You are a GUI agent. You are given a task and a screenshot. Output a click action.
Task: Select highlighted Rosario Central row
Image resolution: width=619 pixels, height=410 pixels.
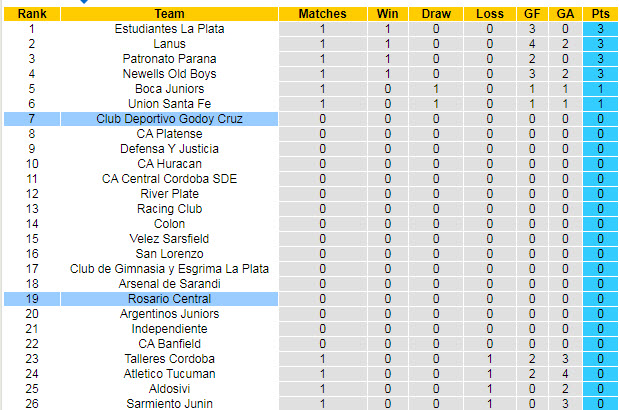(169, 299)
